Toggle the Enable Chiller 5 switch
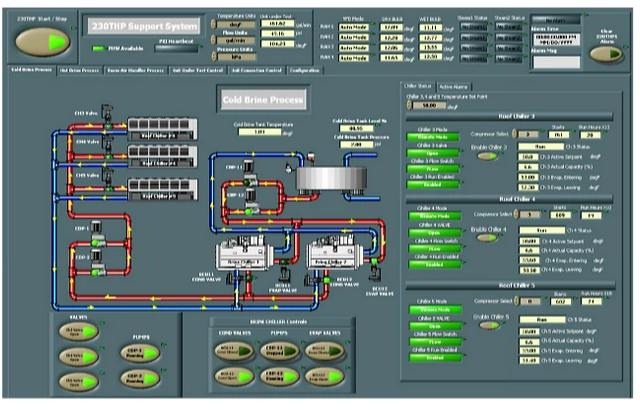This screenshot has height=410, width=640. click(x=489, y=325)
